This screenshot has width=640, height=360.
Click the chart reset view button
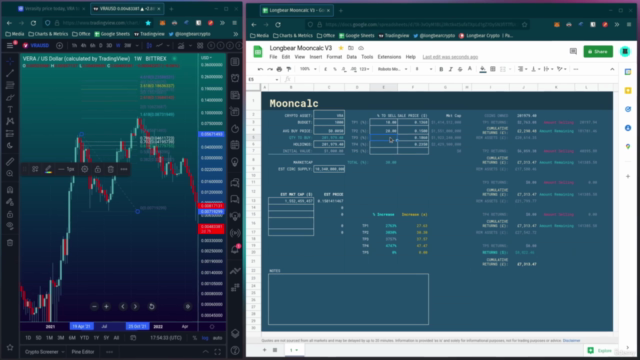tap(151, 307)
